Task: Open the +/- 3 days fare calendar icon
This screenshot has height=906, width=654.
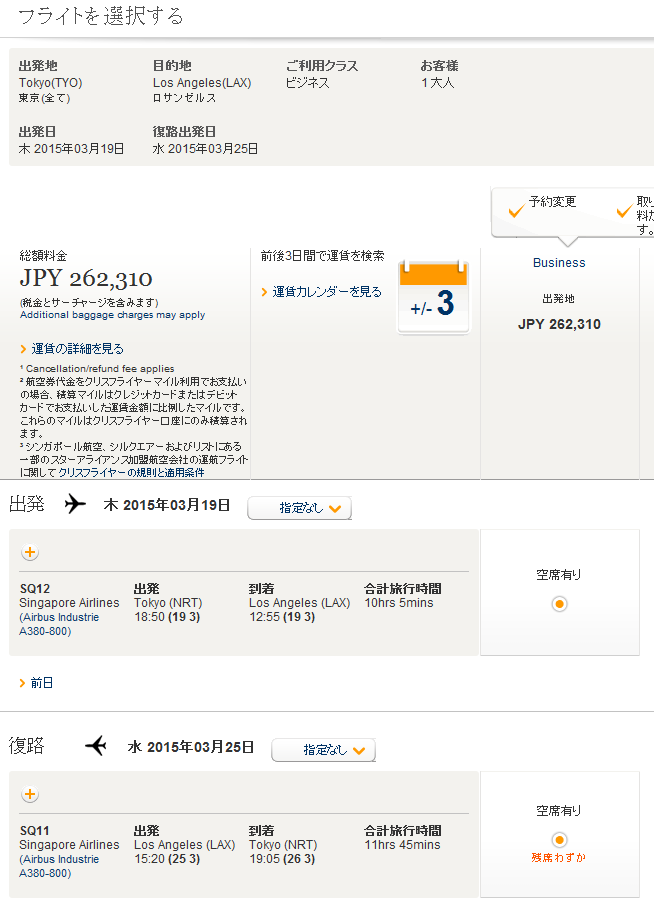Action: pos(433,298)
